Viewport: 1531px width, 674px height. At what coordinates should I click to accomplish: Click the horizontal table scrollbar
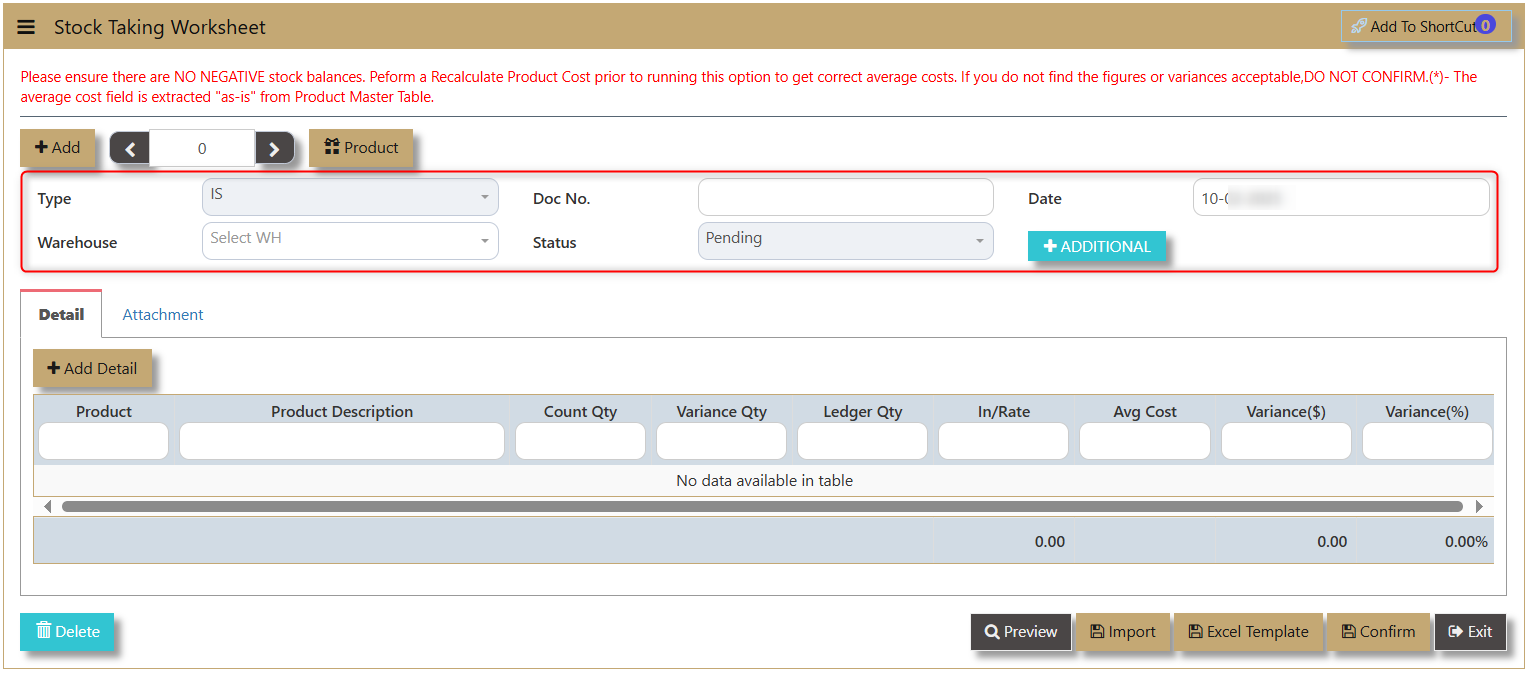click(762, 507)
